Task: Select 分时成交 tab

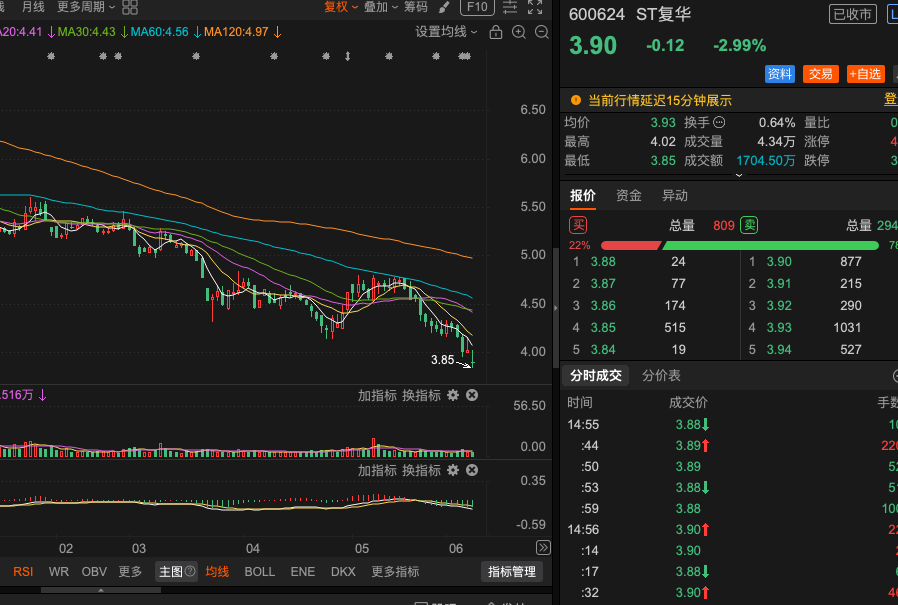Action: 596,376
